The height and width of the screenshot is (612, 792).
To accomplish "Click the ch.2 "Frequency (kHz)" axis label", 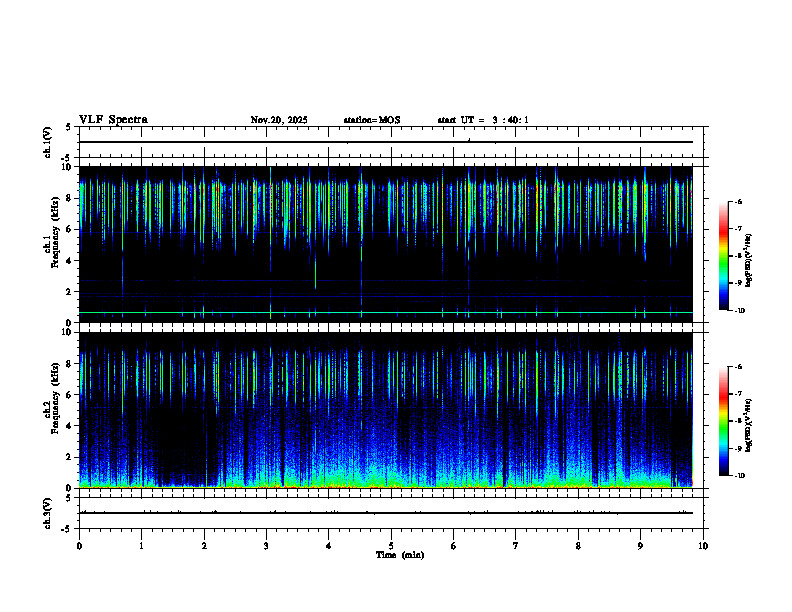I will tap(55, 398).
